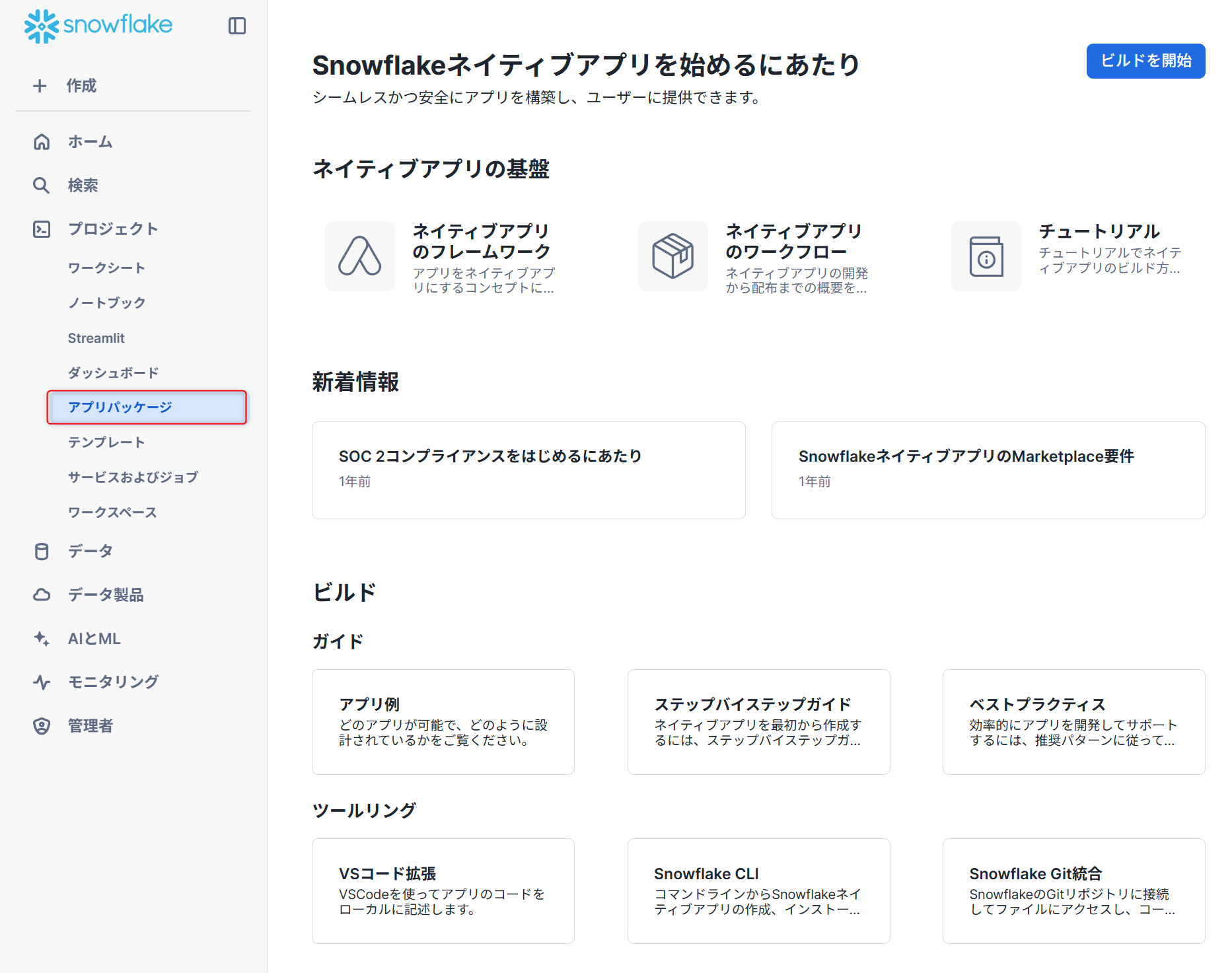Image resolution: width=1232 pixels, height=973 pixels.
Task: Click ビルドを開始 button
Action: (x=1145, y=61)
